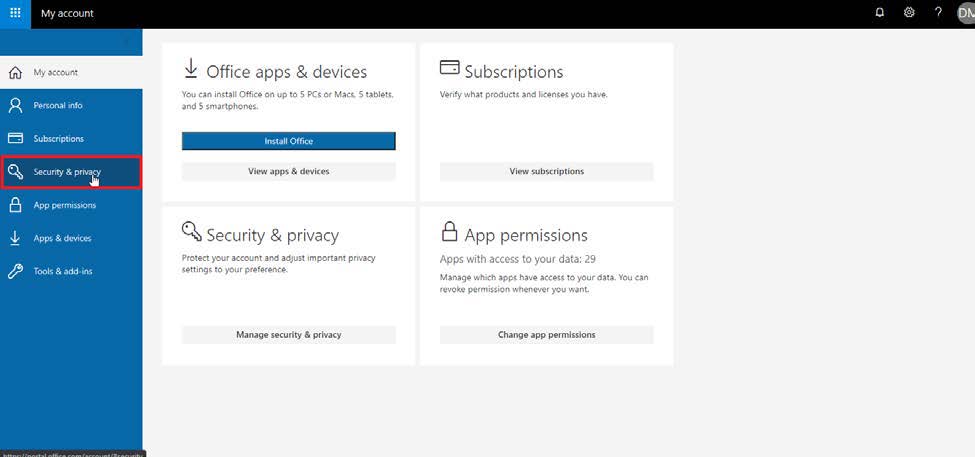Open the settings gear icon
This screenshot has width=975, height=457.
click(x=909, y=12)
